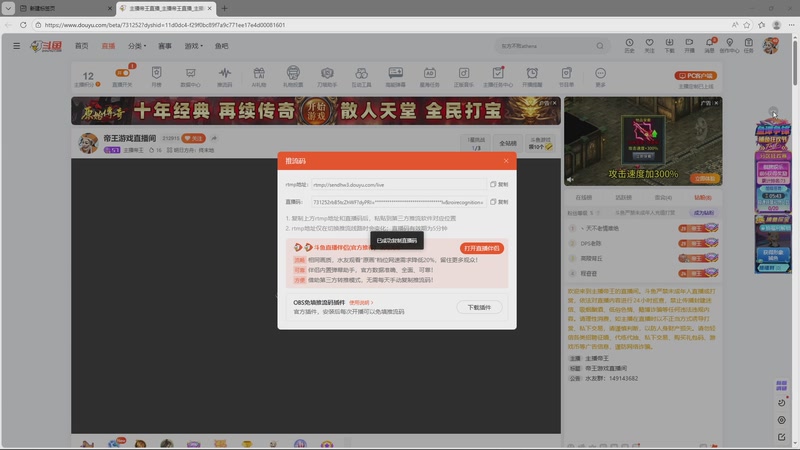Viewport: 800px width, 450px height.
Task: Click the 下载插件 button
Action: (x=479, y=307)
